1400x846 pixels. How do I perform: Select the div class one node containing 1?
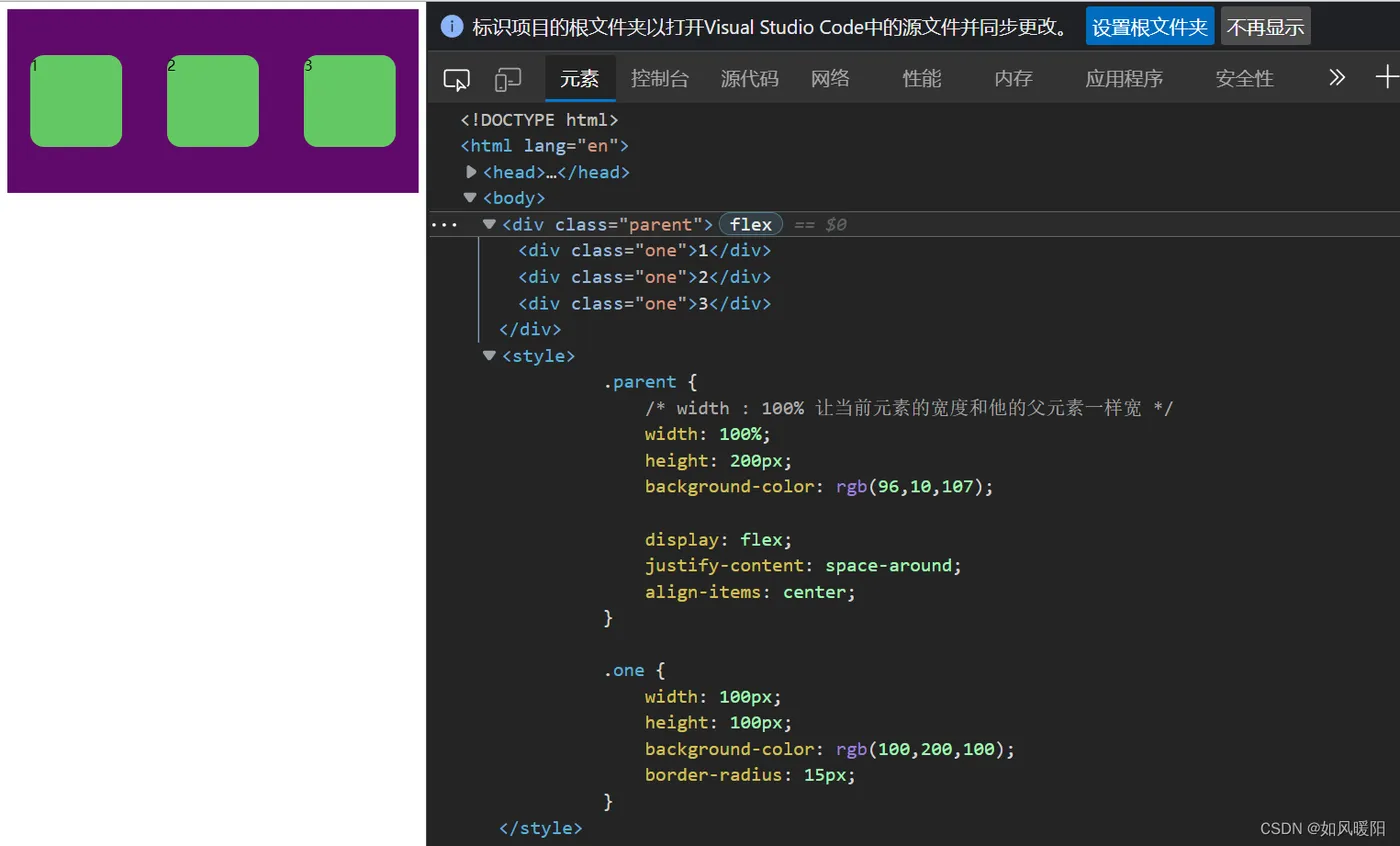point(645,251)
